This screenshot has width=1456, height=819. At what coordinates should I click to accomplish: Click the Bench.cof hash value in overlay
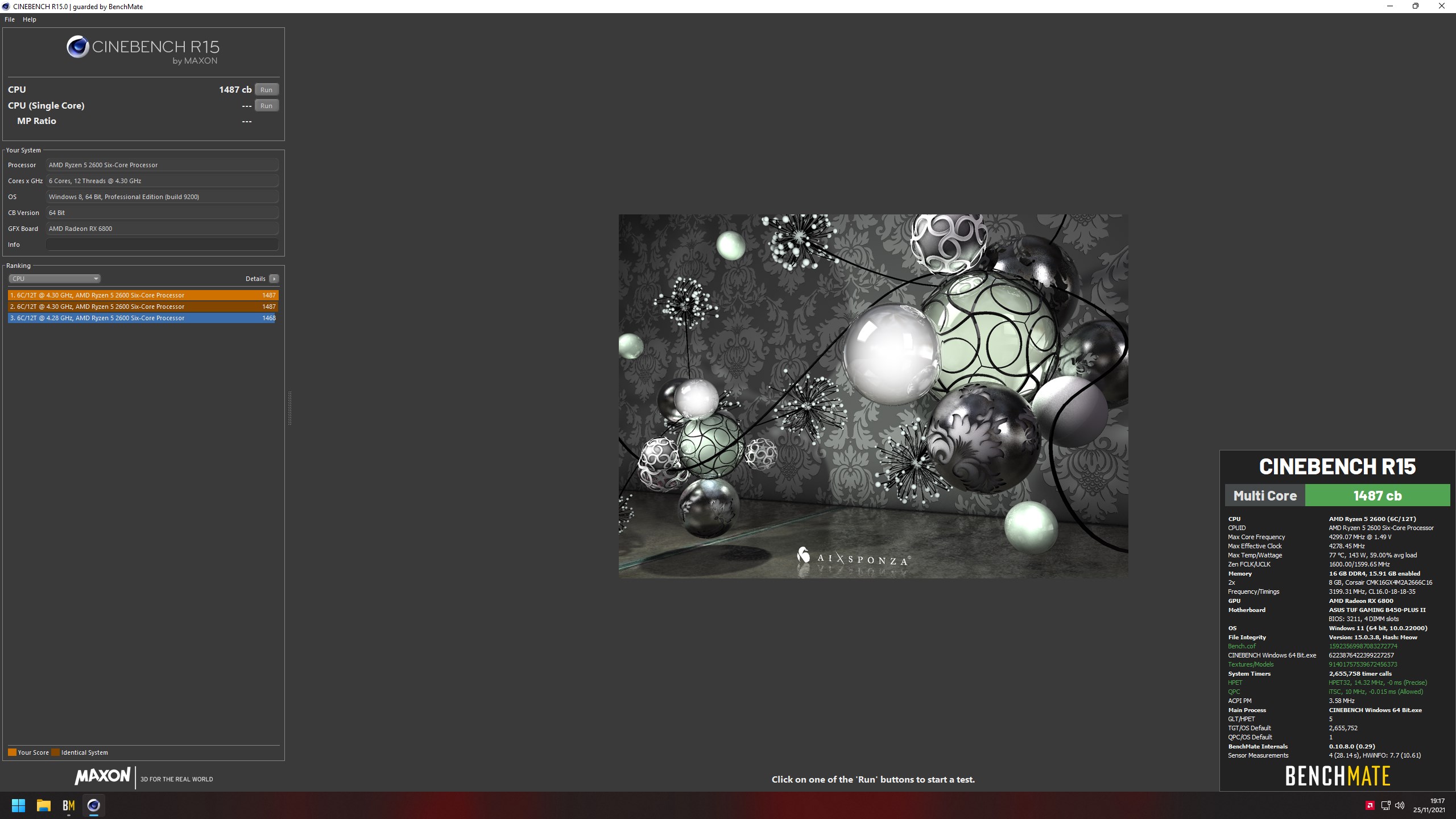(x=1363, y=646)
